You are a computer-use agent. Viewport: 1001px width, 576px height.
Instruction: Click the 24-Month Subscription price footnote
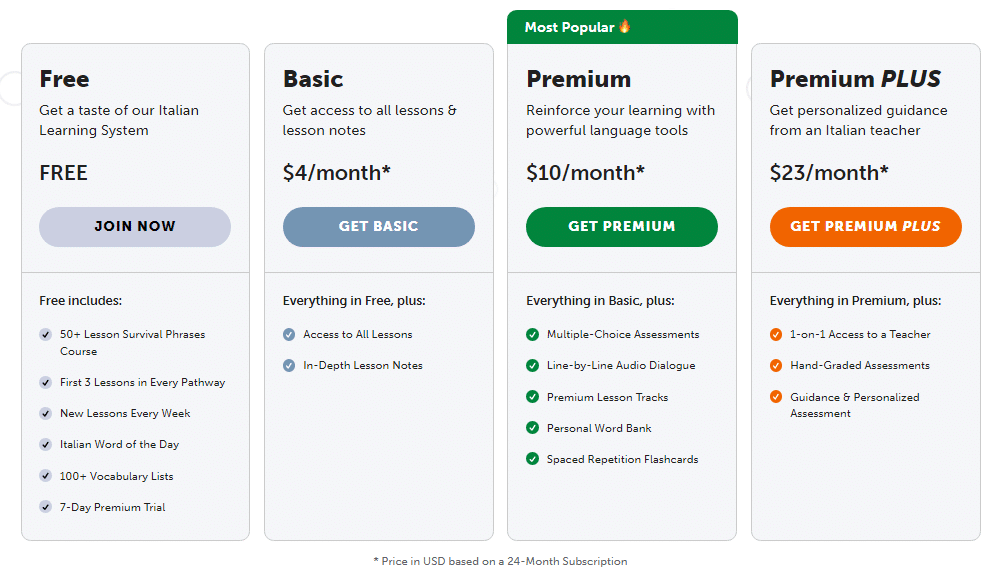pyautogui.click(x=500, y=562)
